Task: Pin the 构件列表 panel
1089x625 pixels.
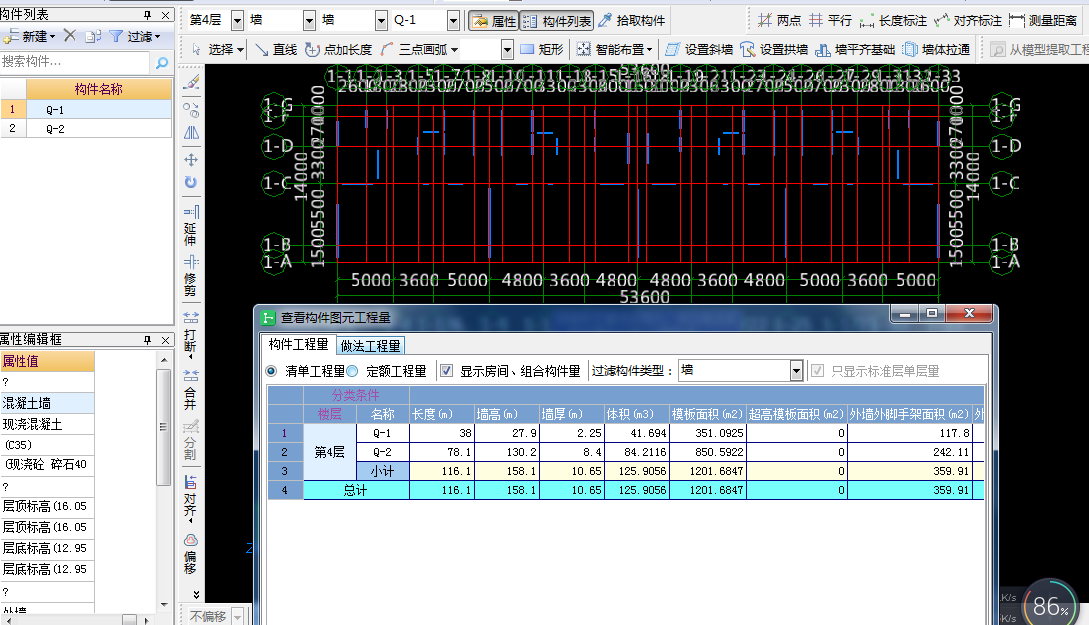Action: point(147,15)
